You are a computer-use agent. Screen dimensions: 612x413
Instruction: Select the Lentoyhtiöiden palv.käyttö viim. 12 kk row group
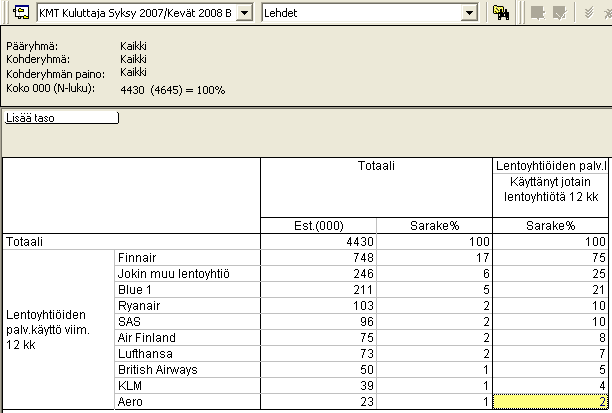[59, 329]
